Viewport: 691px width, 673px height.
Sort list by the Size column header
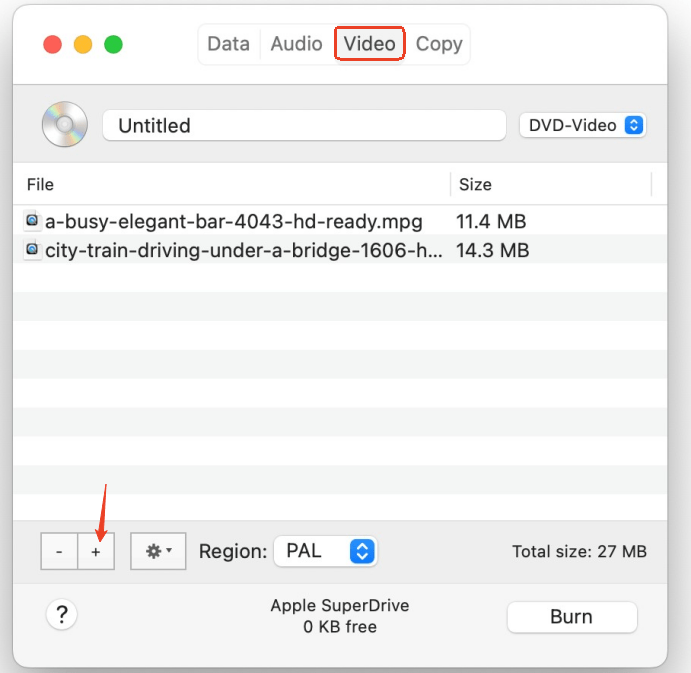pyautogui.click(x=550, y=184)
